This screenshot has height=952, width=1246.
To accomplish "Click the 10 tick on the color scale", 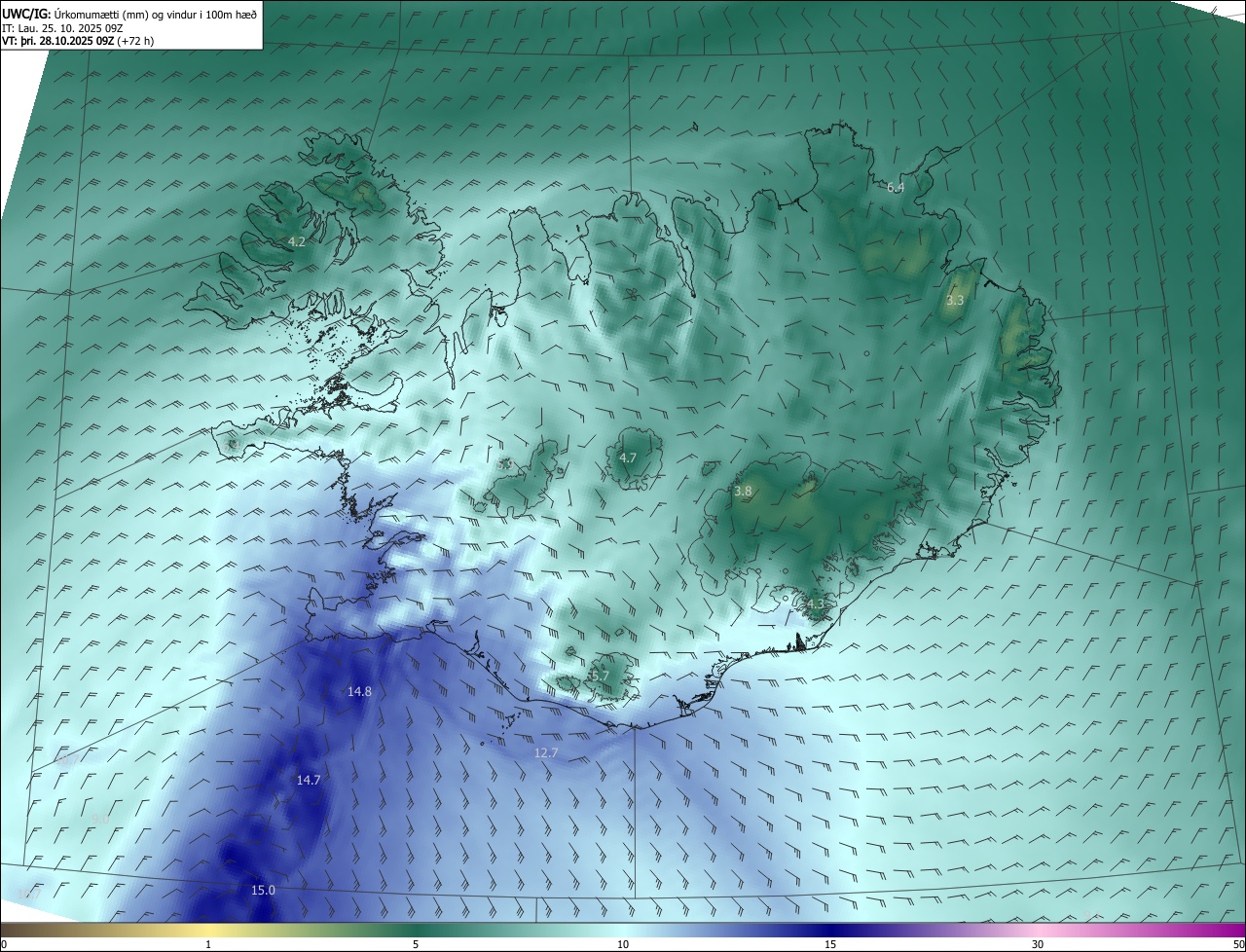I will [623, 944].
